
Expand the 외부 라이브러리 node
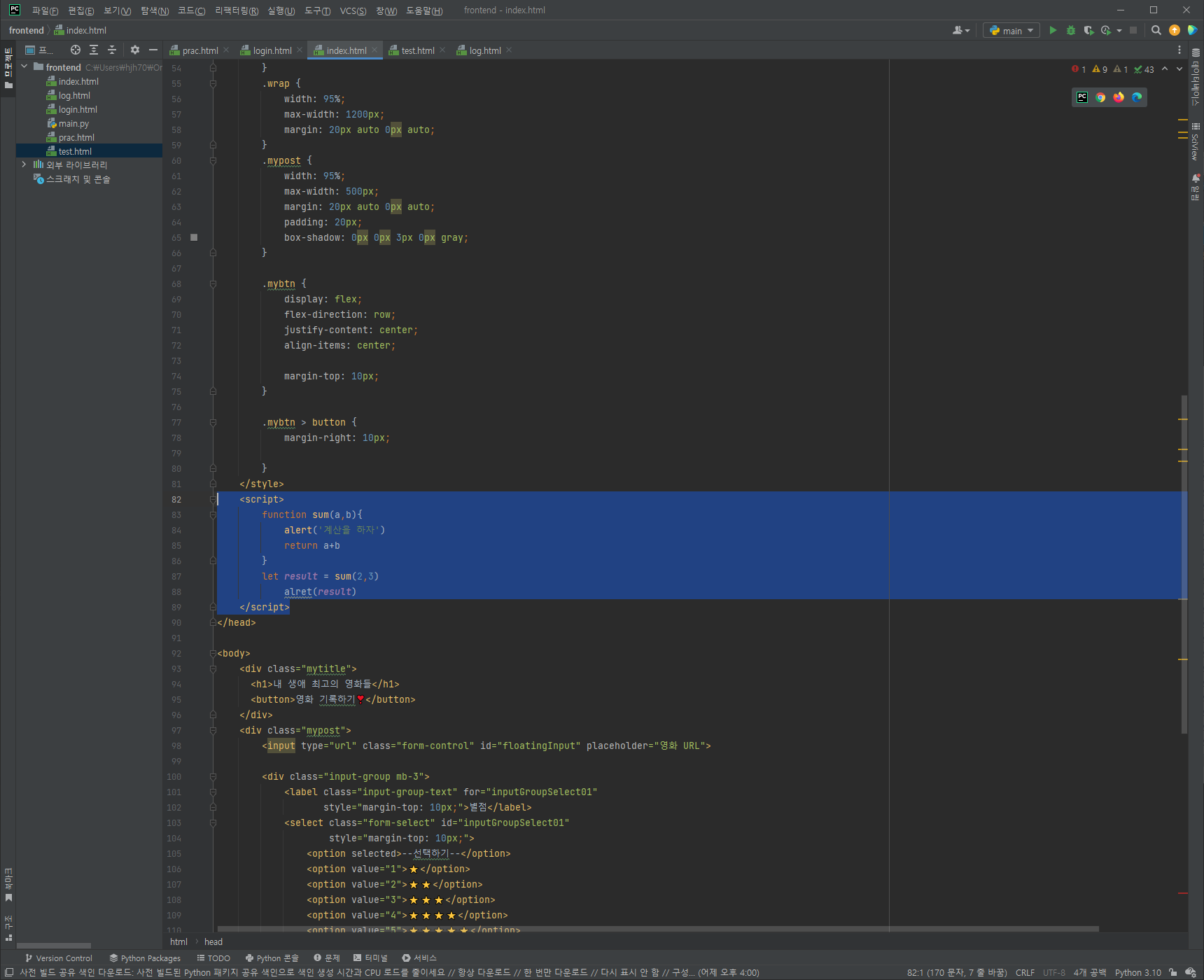[24, 164]
